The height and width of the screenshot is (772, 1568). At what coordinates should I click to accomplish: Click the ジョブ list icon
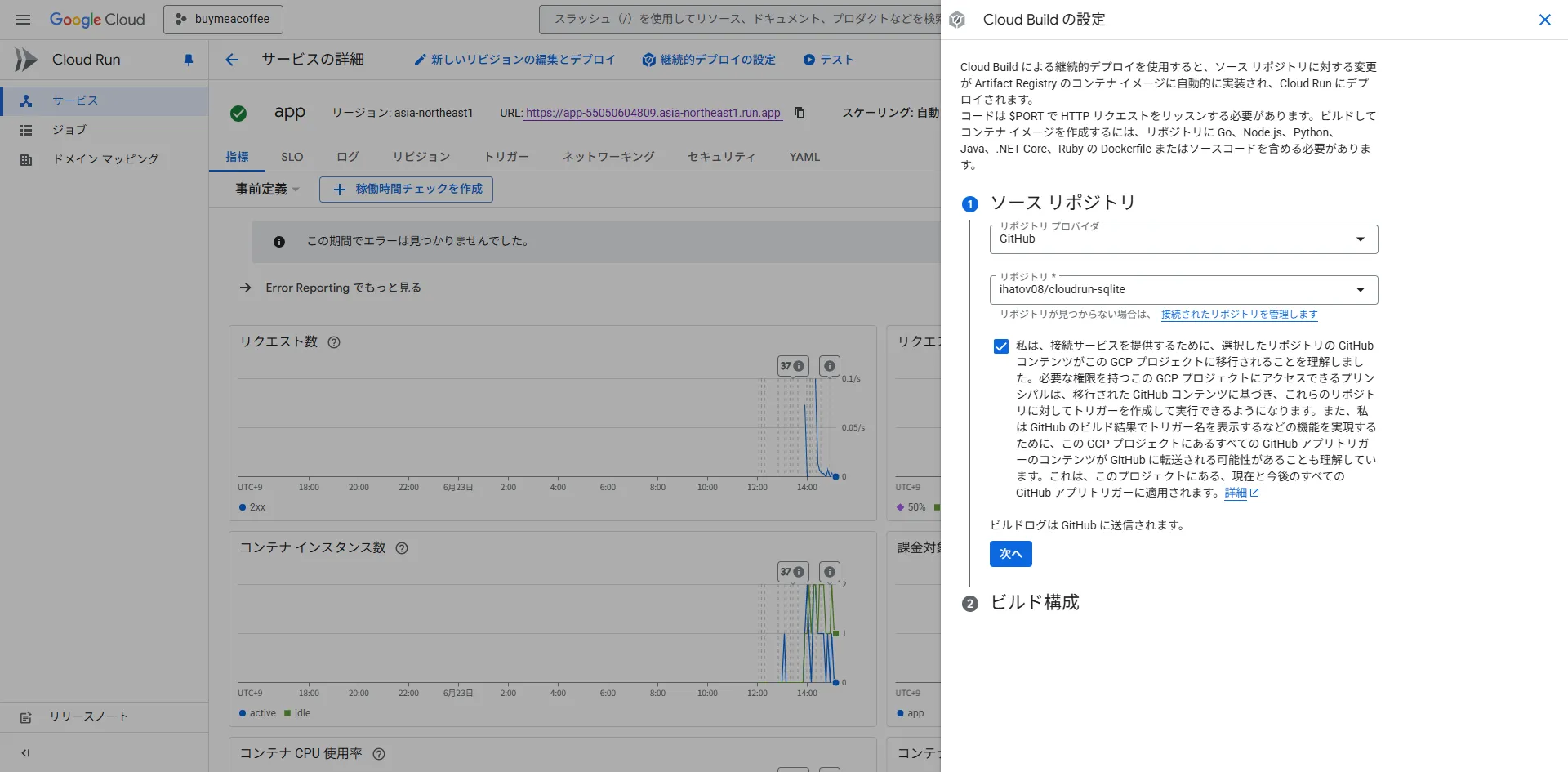26,130
